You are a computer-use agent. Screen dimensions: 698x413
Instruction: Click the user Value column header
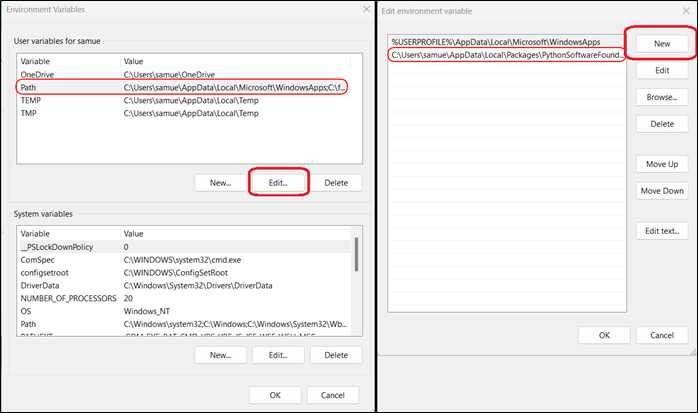click(235, 61)
